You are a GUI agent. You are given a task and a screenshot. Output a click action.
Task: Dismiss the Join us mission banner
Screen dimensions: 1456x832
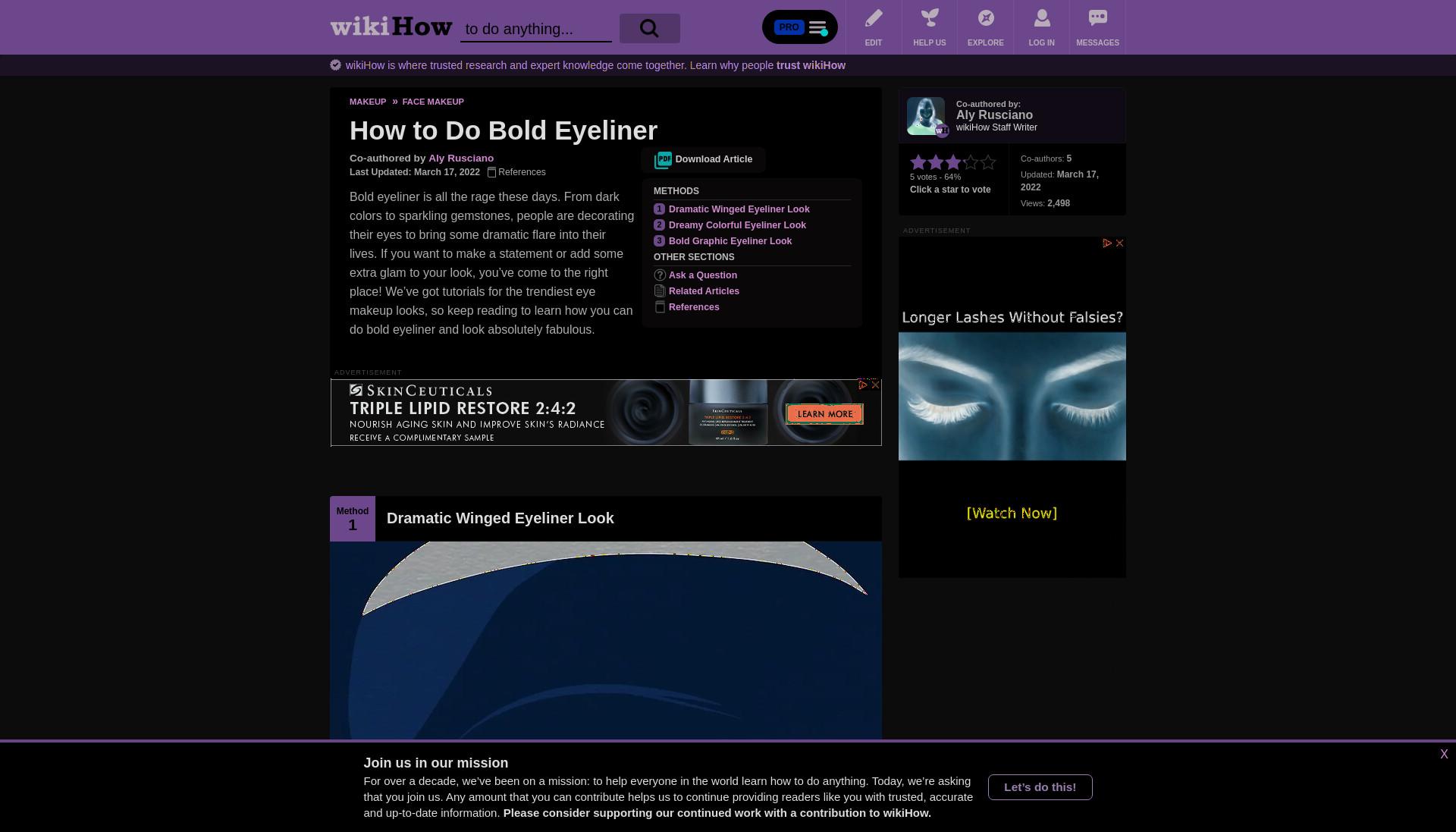click(1444, 755)
